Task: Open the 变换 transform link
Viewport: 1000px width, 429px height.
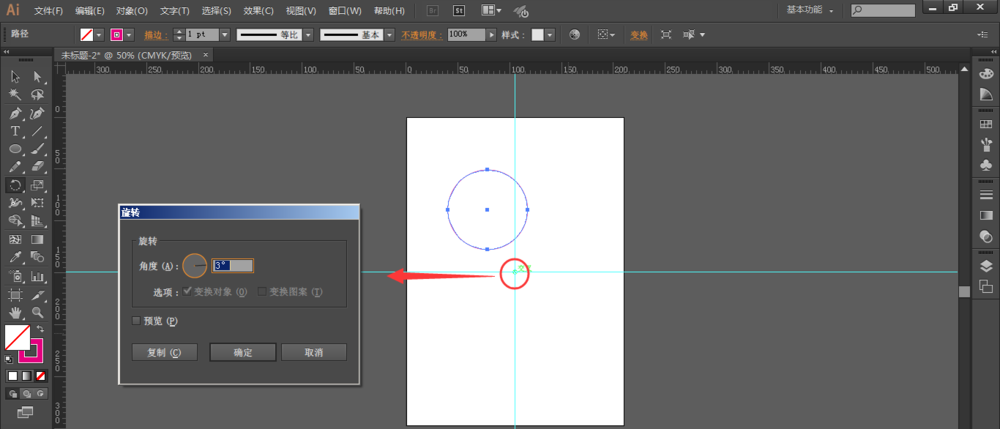Action: pos(639,35)
